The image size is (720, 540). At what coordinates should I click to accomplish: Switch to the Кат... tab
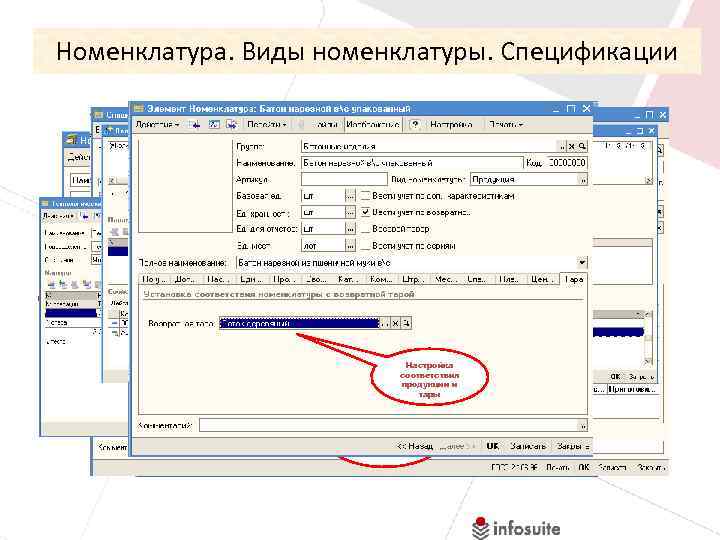click(x=348, y=279)
